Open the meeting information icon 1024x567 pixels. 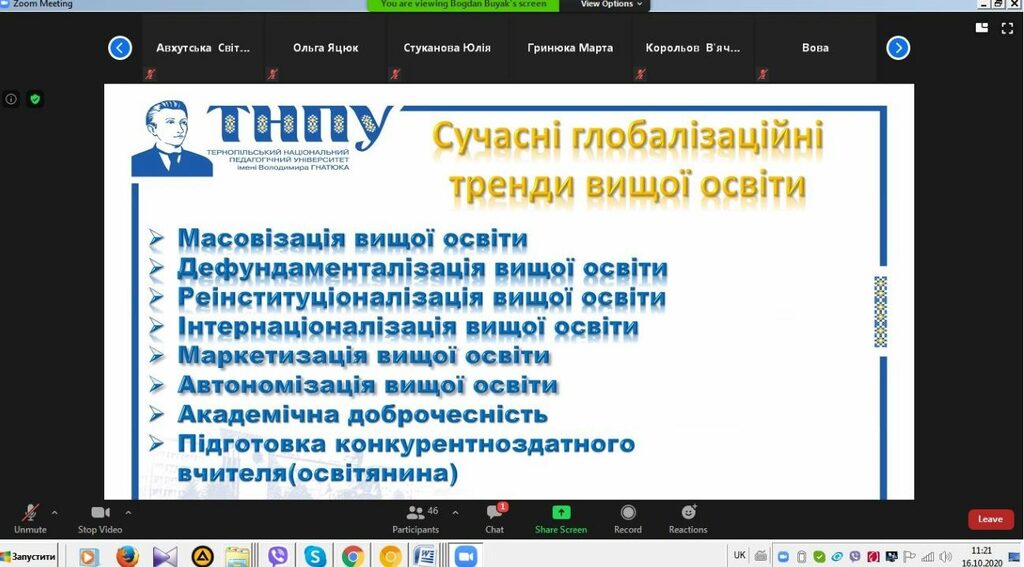[11, 99]
